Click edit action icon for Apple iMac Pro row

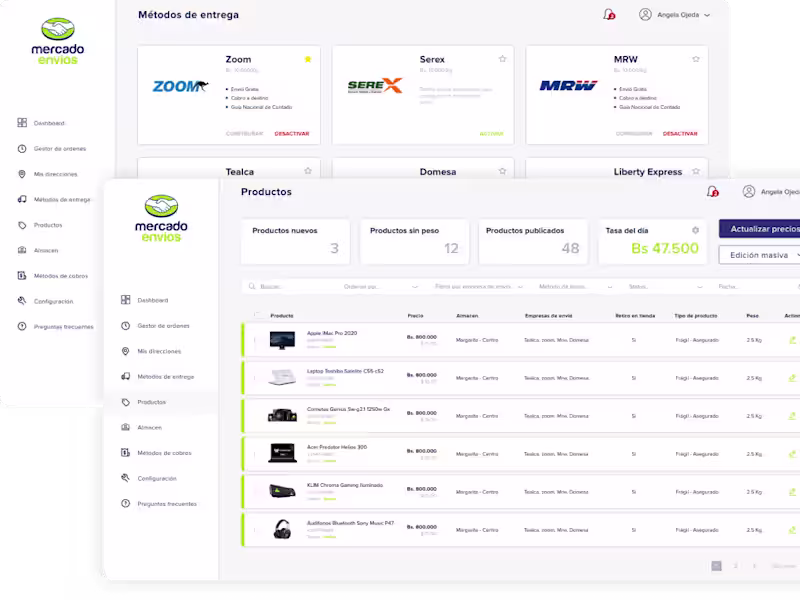(x=792, y=340)
